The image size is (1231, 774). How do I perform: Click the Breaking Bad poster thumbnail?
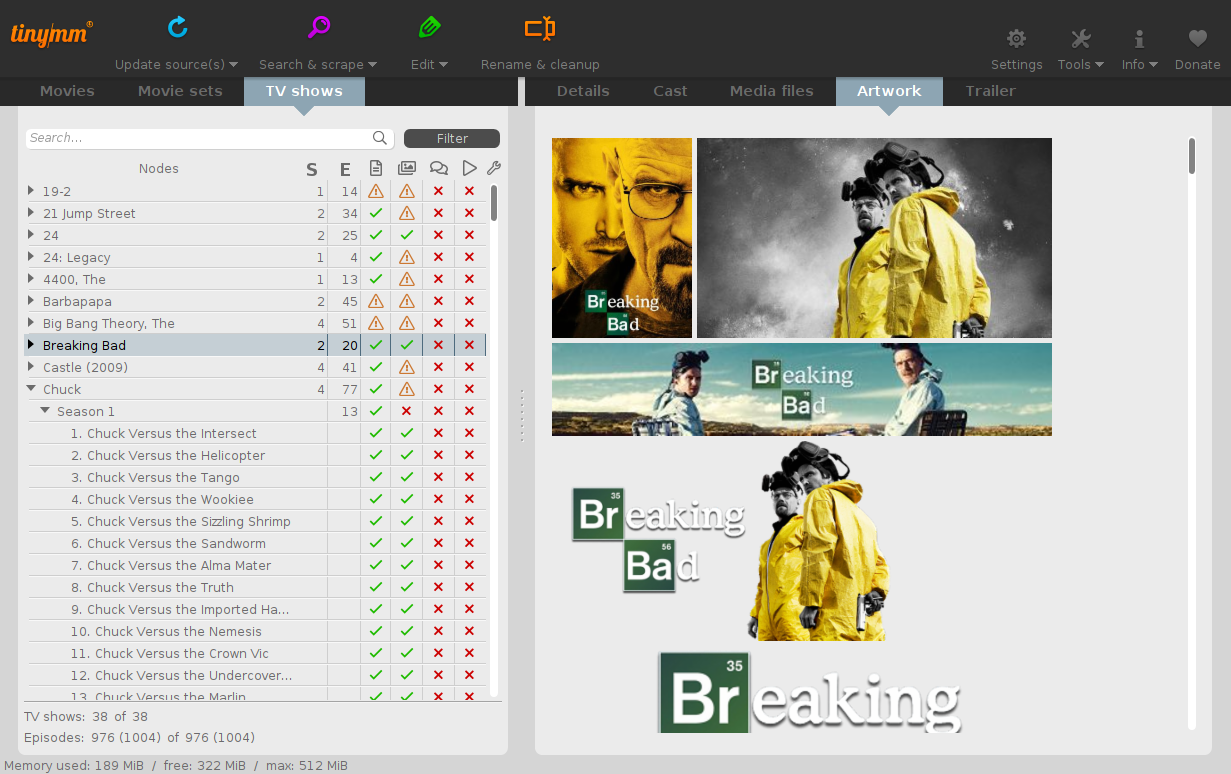click(x=622, y=238)
